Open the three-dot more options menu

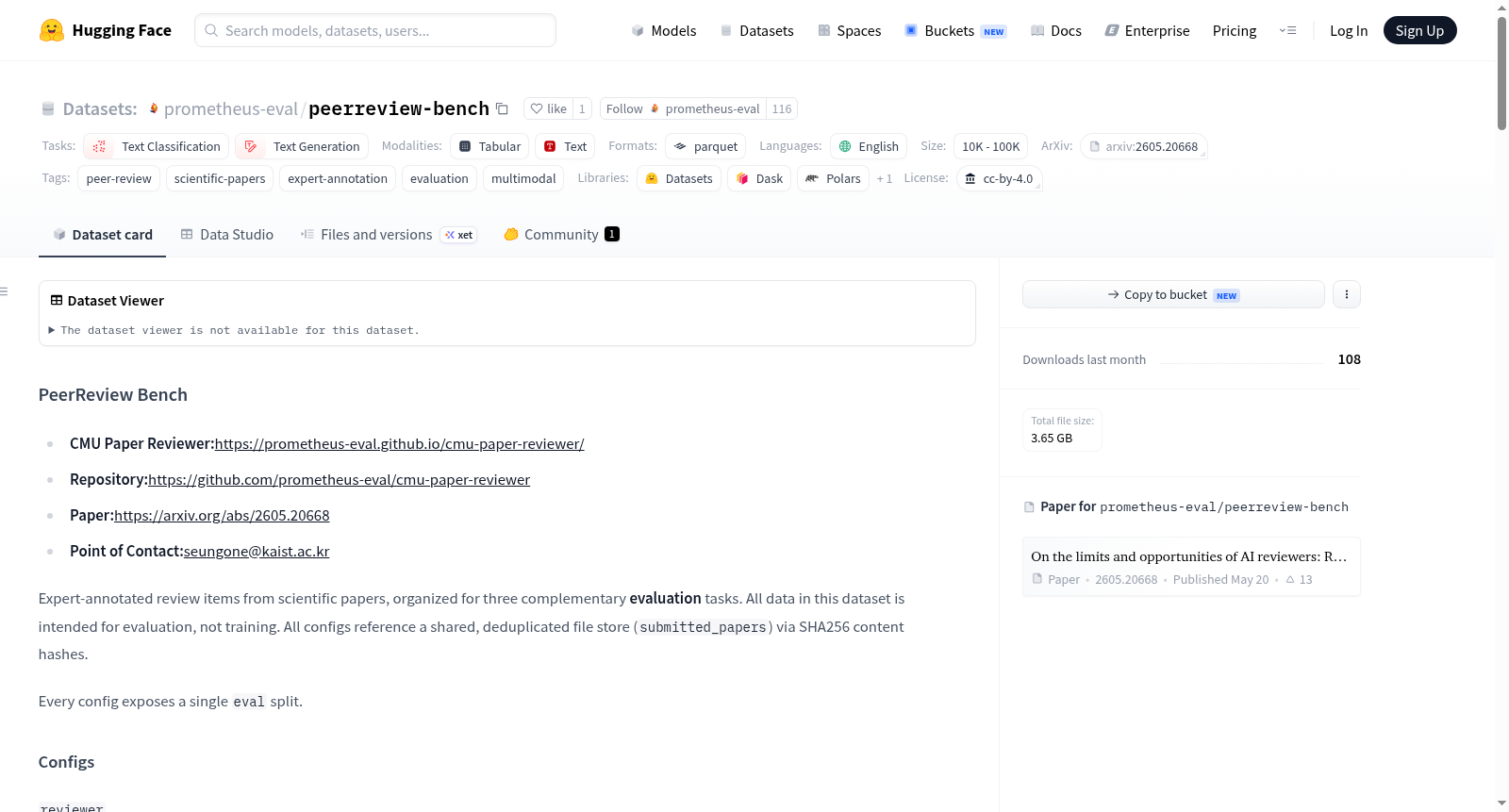click(1347, 294)
